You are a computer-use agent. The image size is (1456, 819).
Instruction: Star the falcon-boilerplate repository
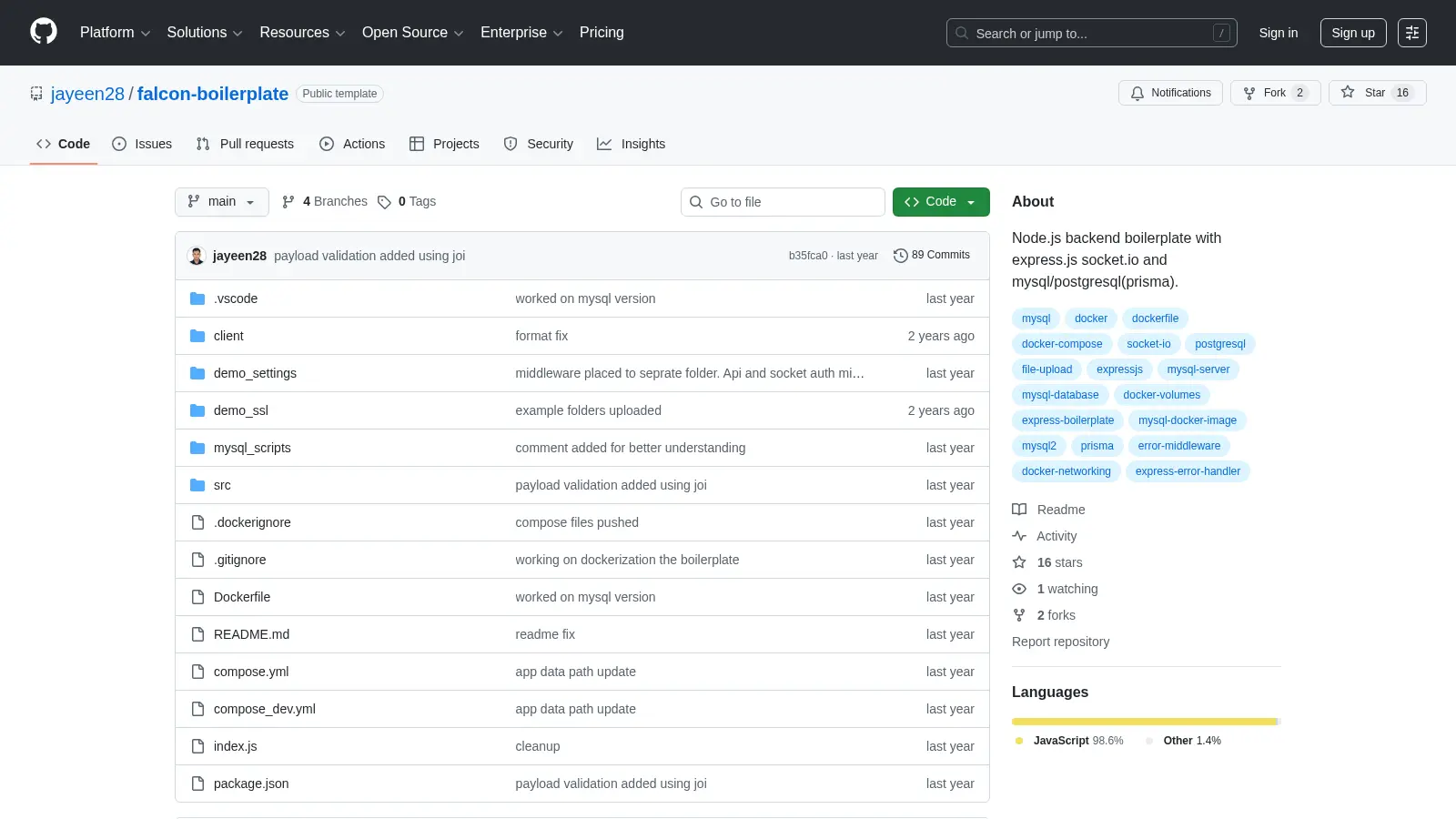(1377, 93)
